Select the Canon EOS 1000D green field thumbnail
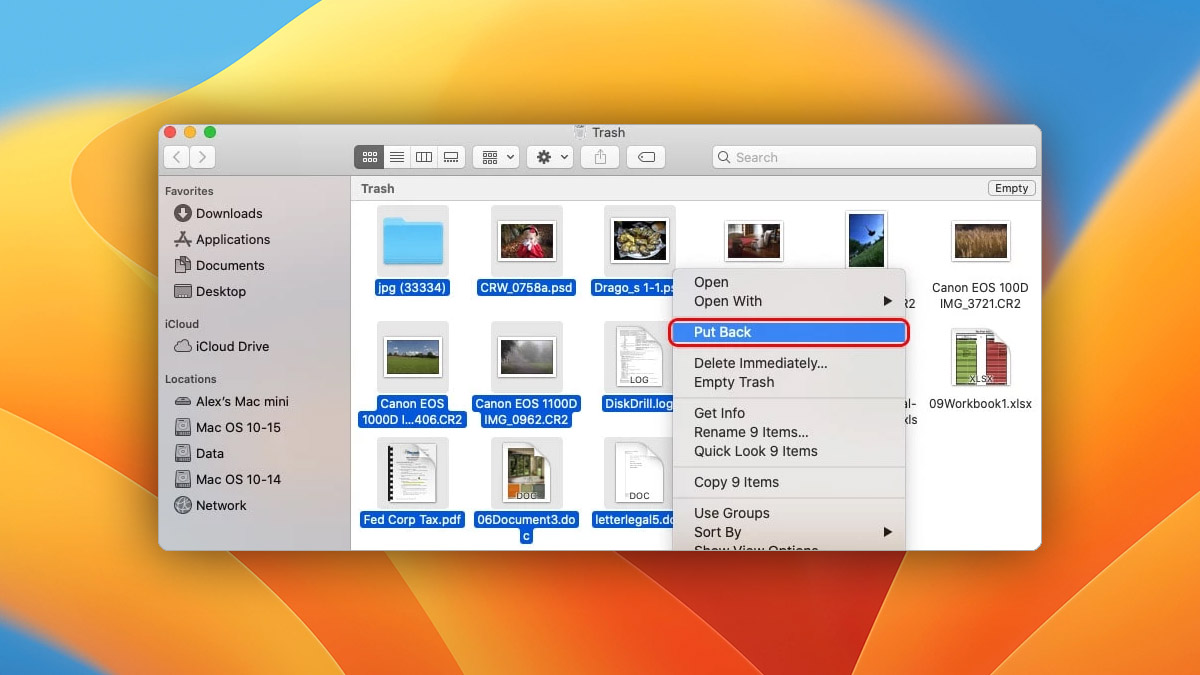Screen dimensions: 1200x675 (413, 357)
